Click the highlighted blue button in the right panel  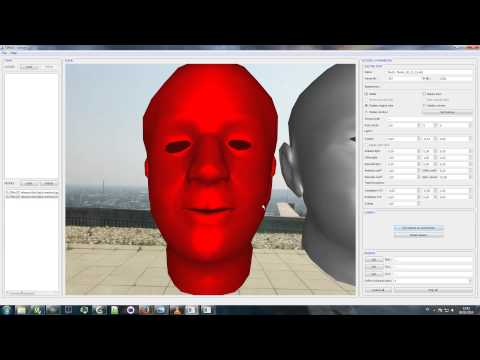(x=418, y=228)
